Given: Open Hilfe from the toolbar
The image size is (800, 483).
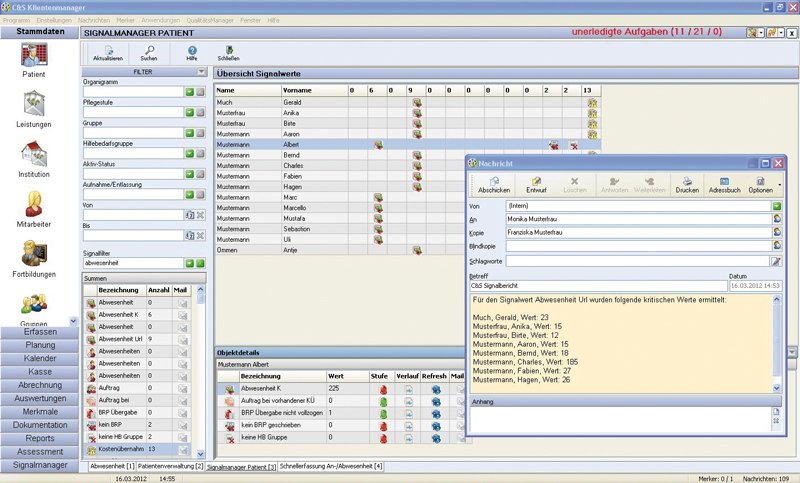Looking at the screenshot, I should click(x=192, y=53).
